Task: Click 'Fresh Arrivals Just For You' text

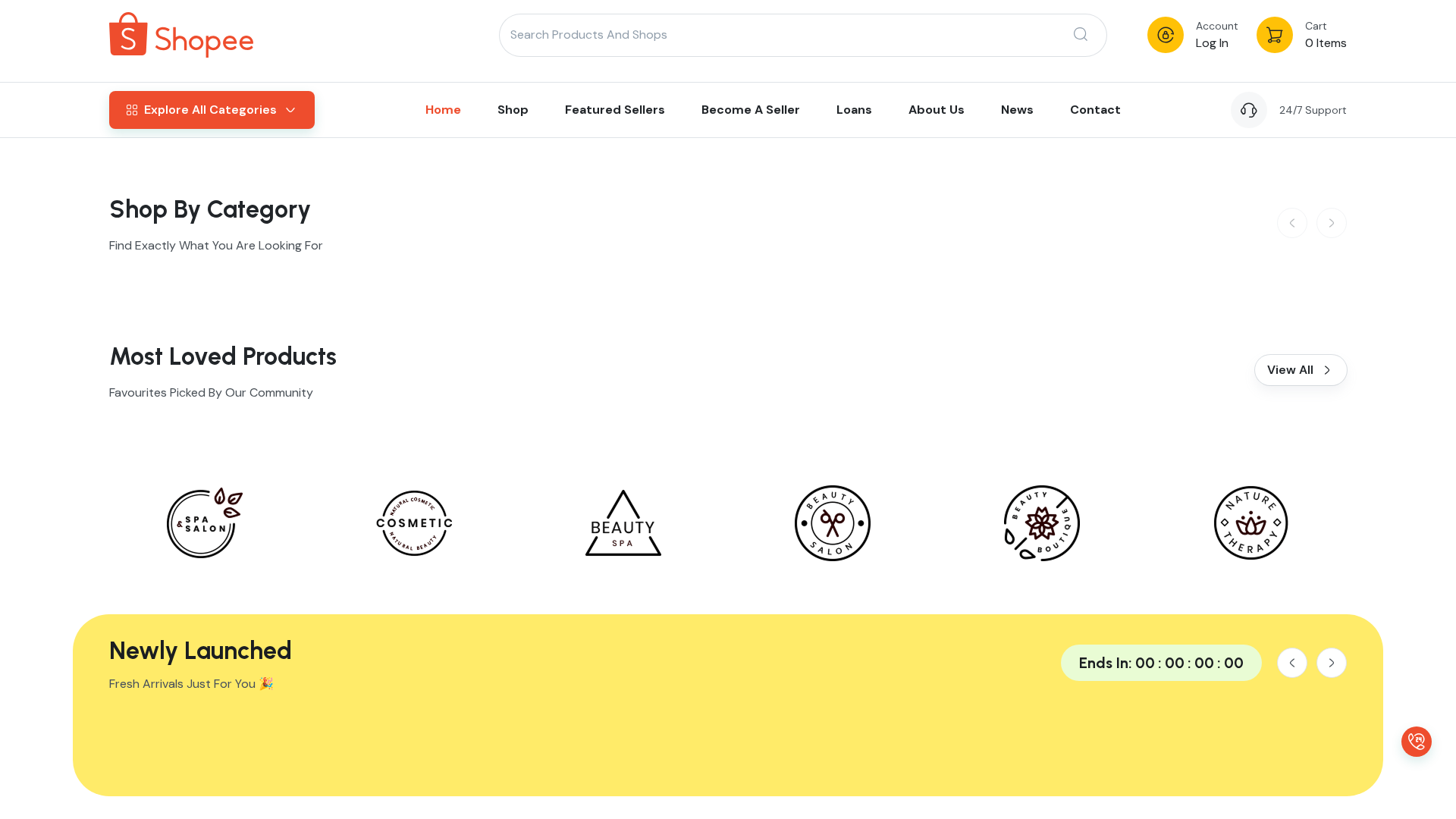Action: click(x=191, y=684)
